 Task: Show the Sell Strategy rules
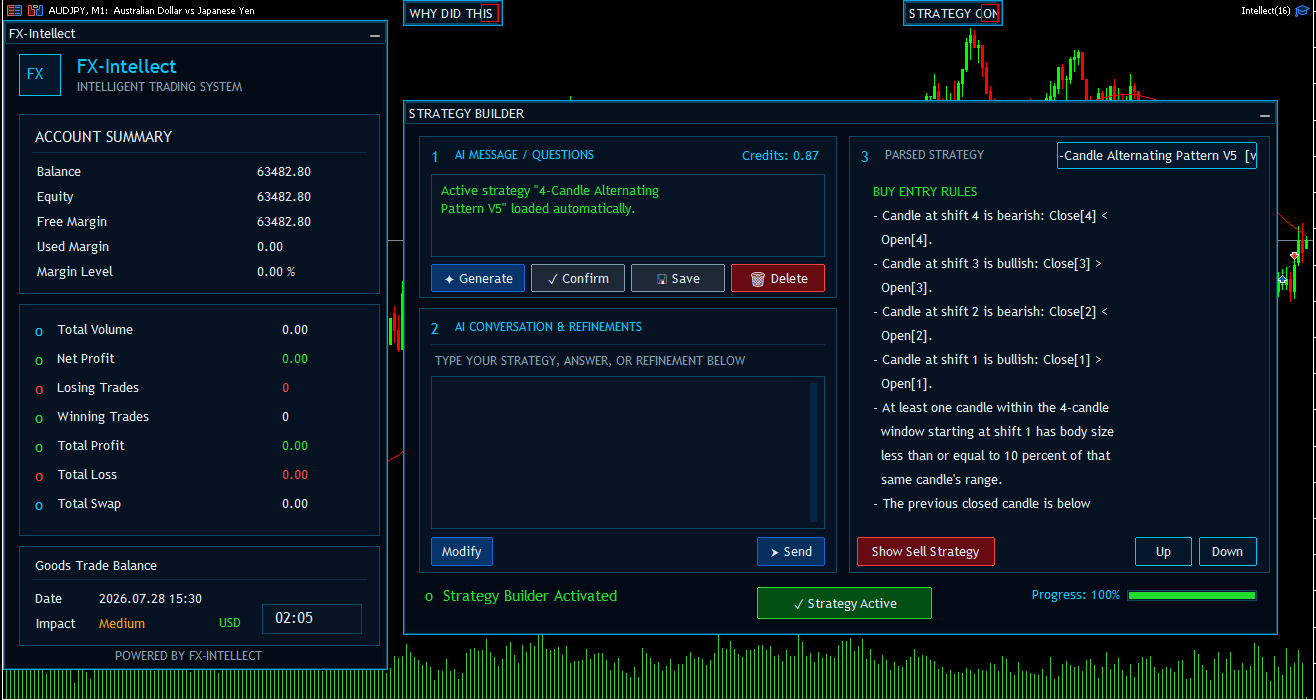tap(926, 551)
